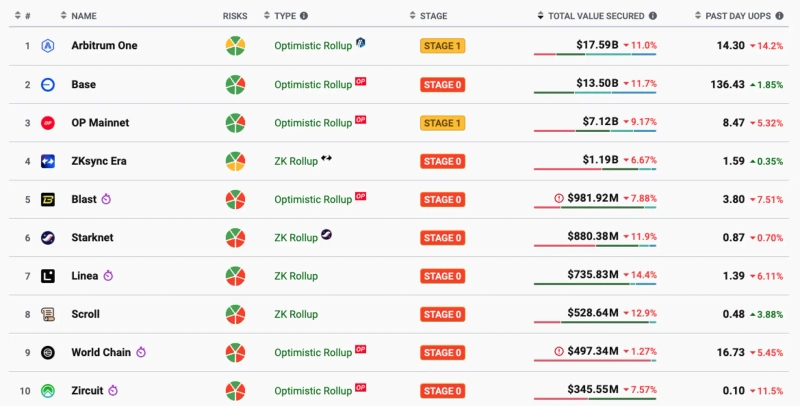This screenshot has width=800, height=406.
Task: Click the info icon beside Total Value Secured
Action: pos(653,16)
